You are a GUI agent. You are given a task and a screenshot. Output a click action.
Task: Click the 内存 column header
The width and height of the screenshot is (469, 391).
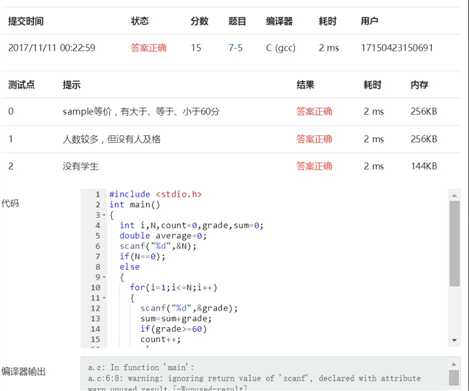tap(419, 85)
